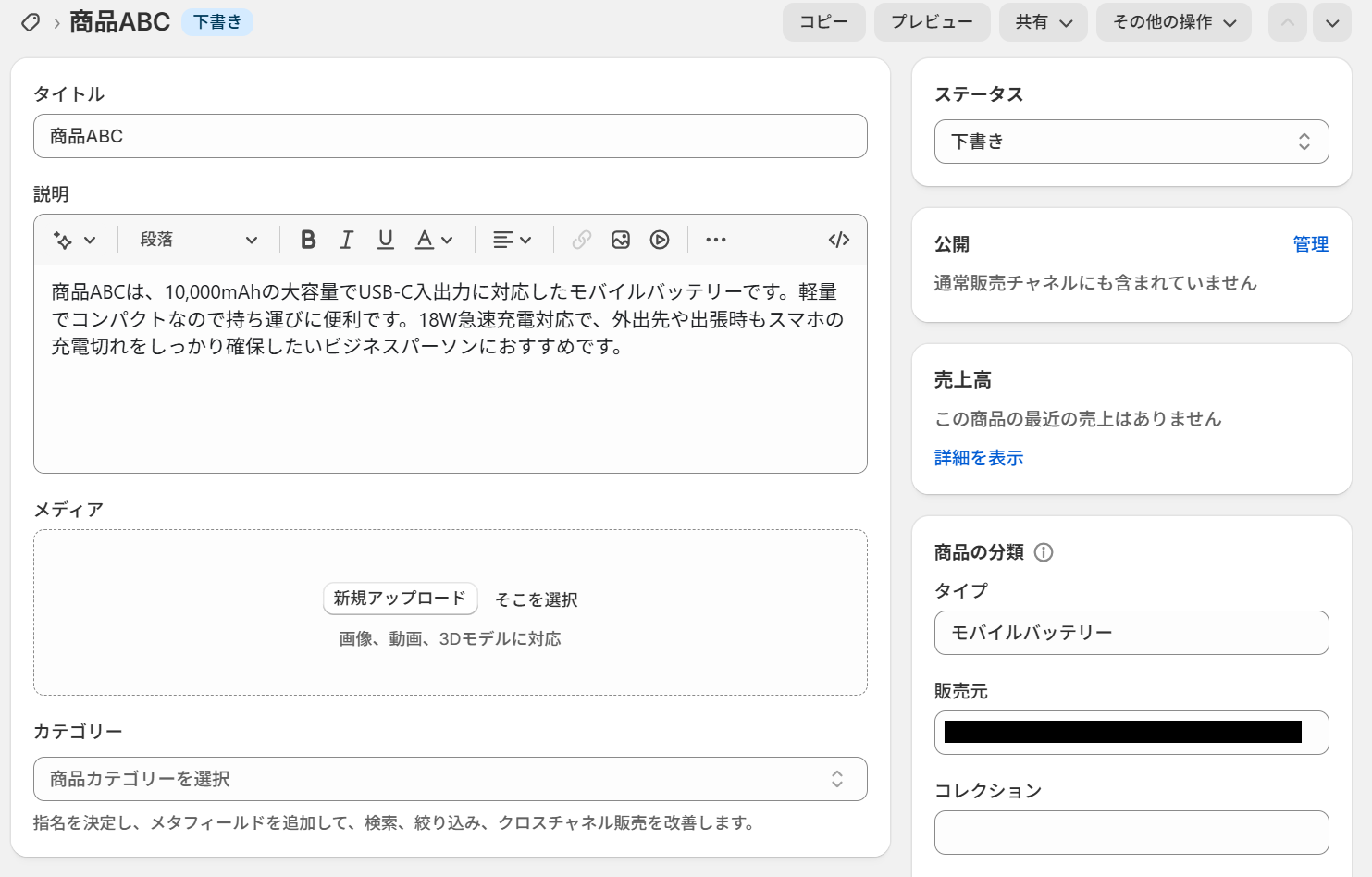Click the Bold formatting icon
The width and height of the screenshot is (1372, 877).
click(308, 240)
